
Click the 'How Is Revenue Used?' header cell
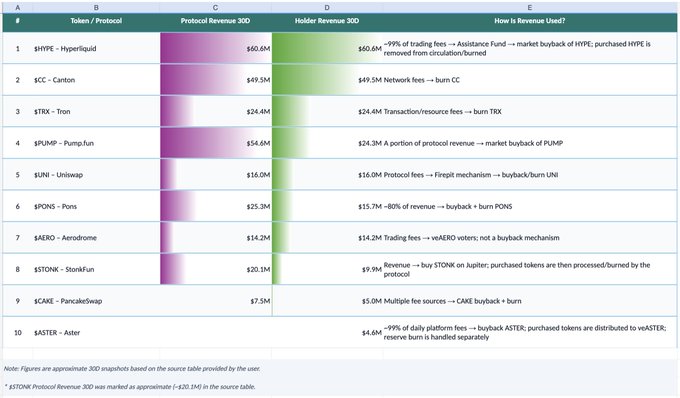click(530, 21)
